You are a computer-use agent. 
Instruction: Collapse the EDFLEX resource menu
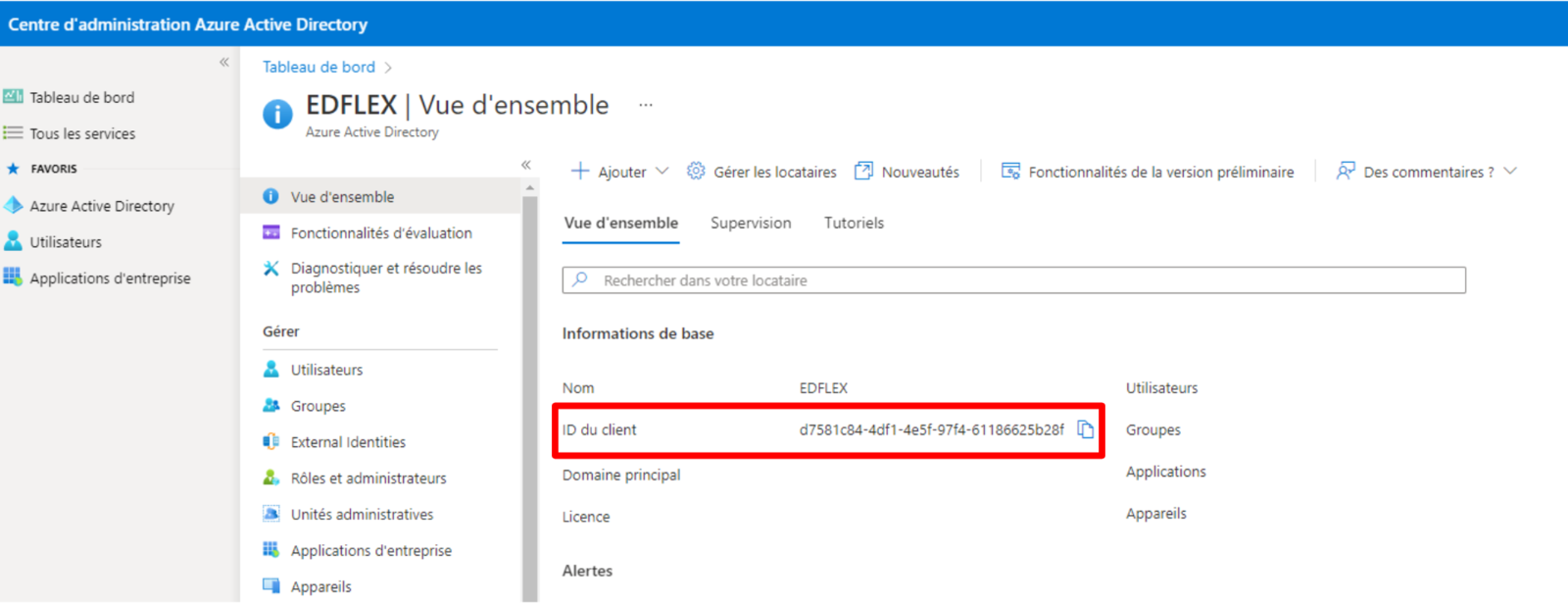tap(526, 165)
